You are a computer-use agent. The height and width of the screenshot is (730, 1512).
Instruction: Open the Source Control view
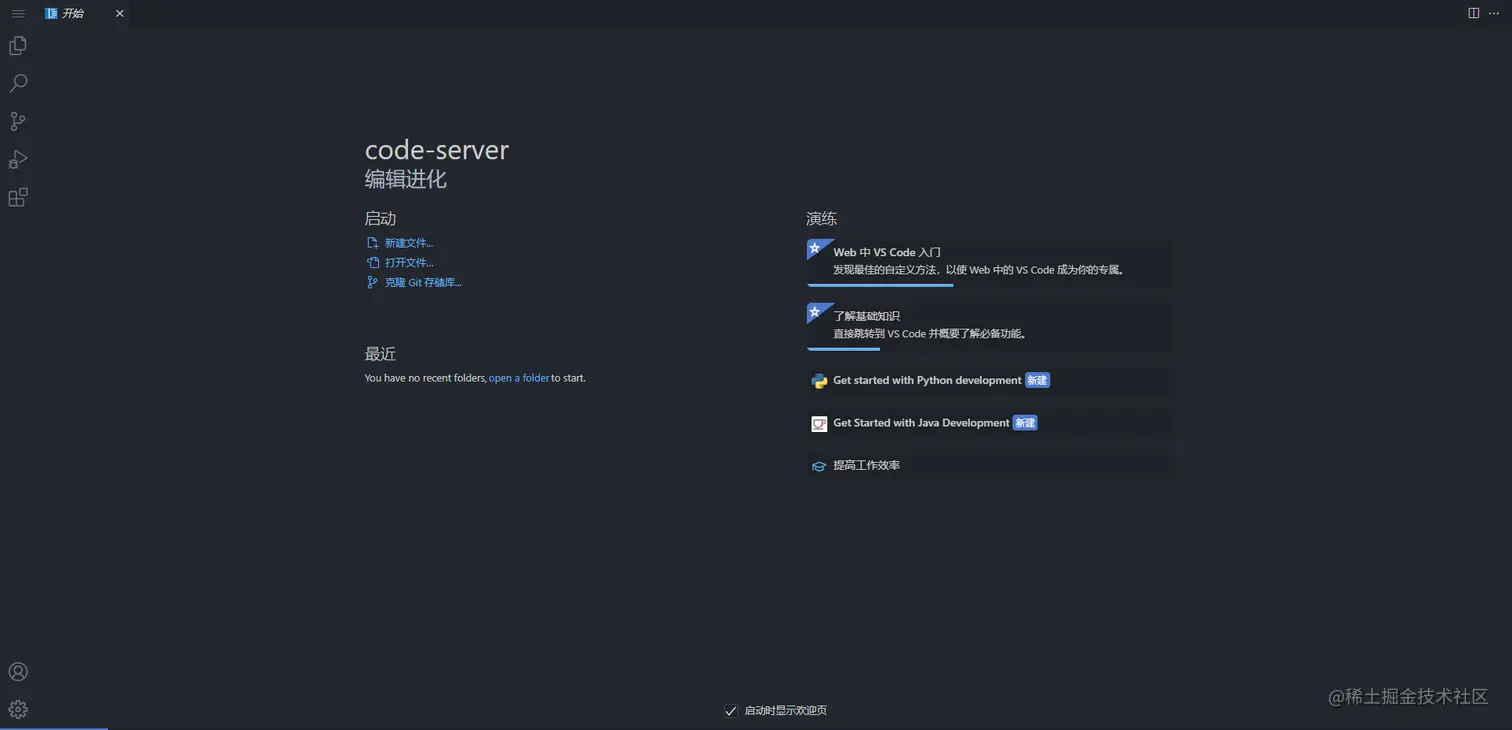(x=18, y=122)
